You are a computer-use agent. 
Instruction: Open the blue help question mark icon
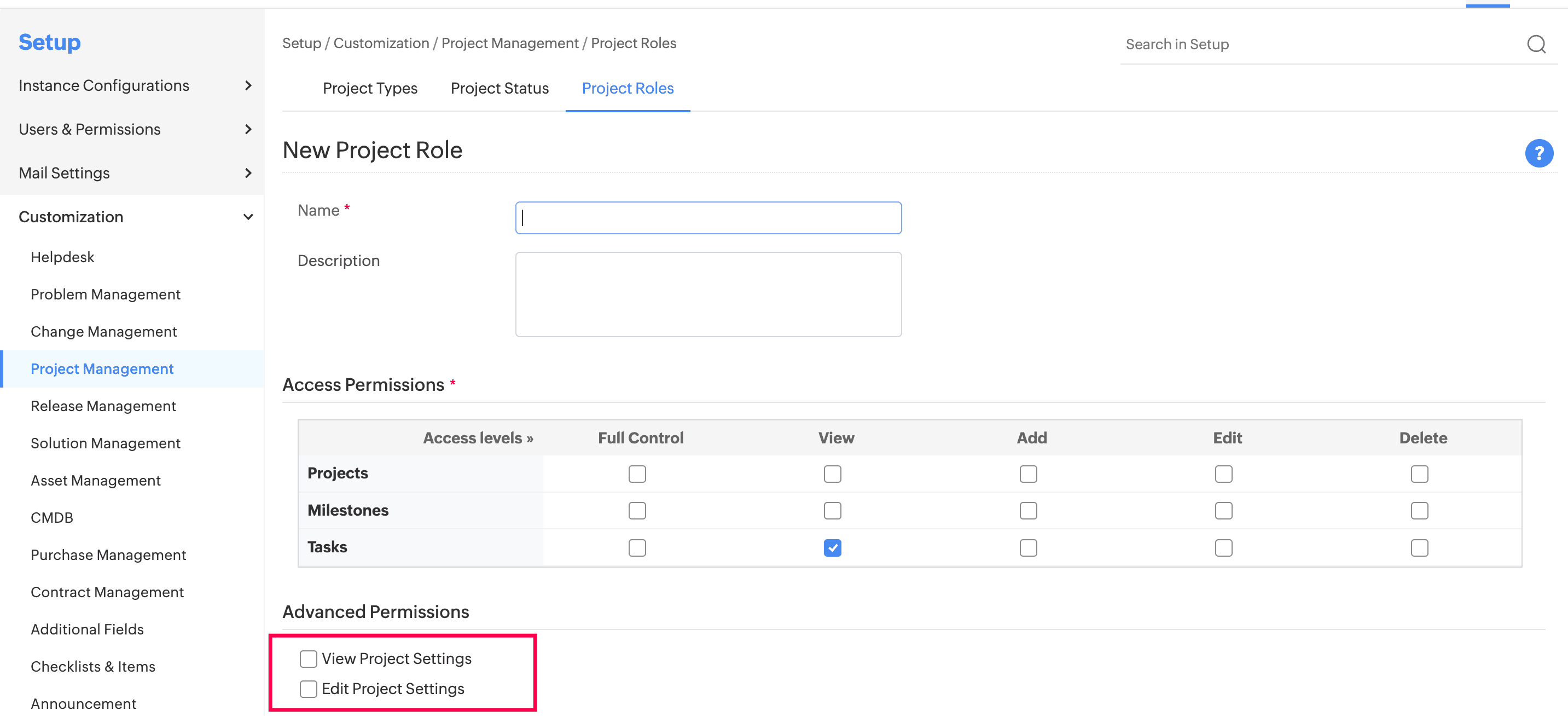(1538, 153)
